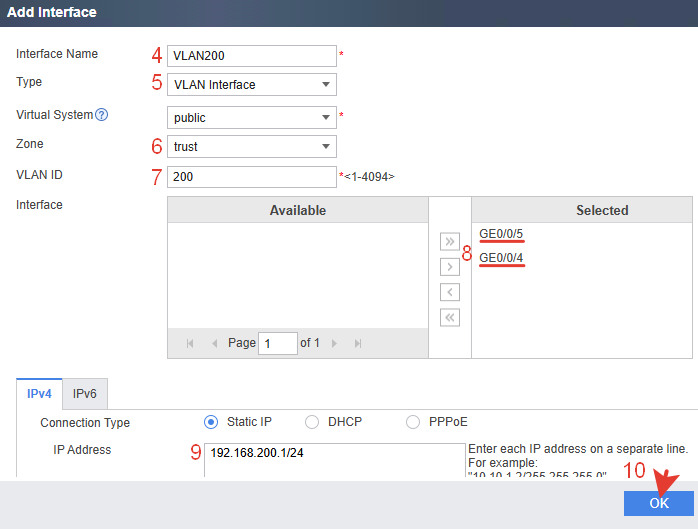Move all interfaces to Selected list
Image resolution: width=698 pixels, height=529 pixels.
[x=450, y=241]
